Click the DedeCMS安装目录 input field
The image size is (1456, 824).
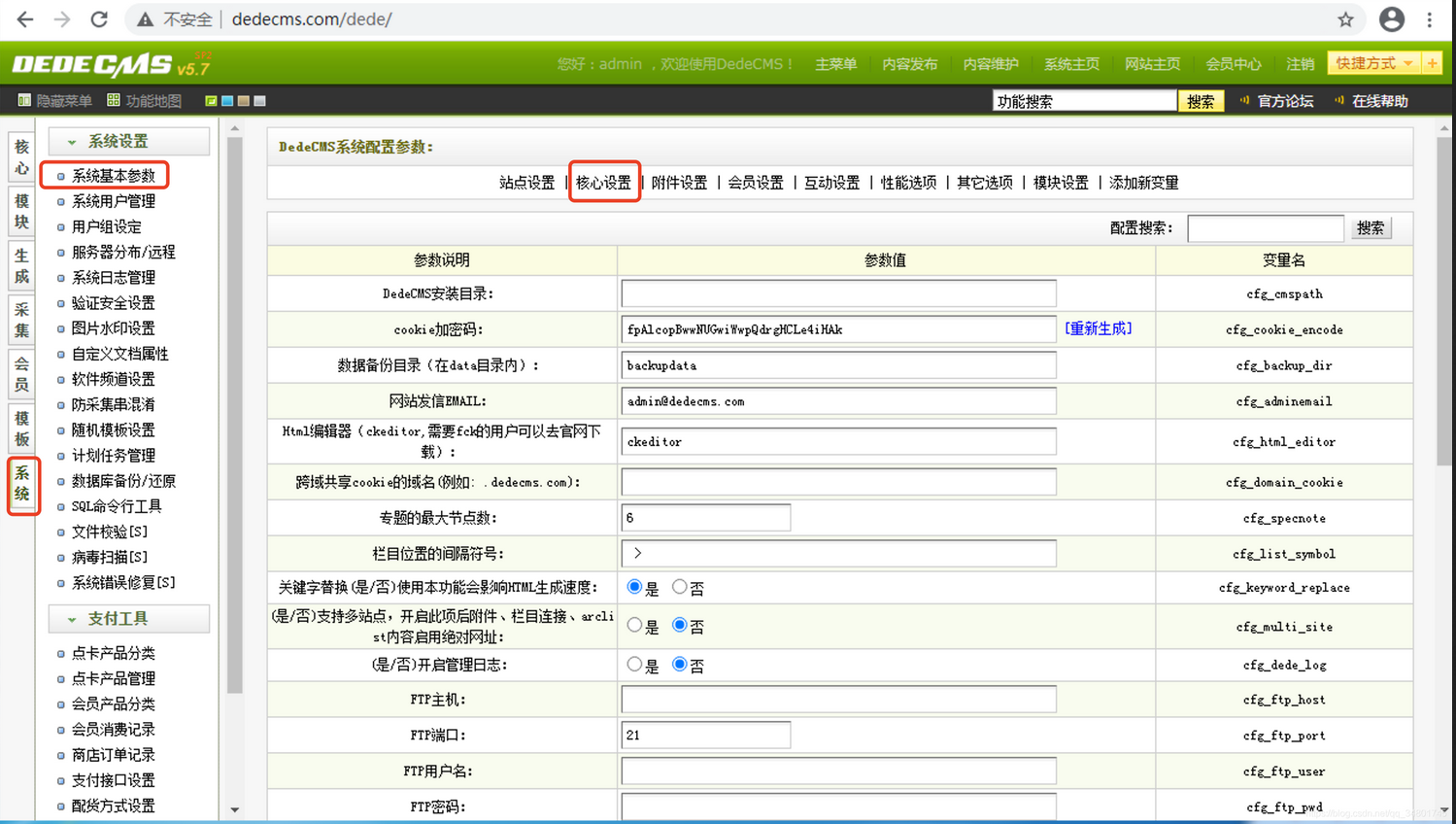click(838, 293)
